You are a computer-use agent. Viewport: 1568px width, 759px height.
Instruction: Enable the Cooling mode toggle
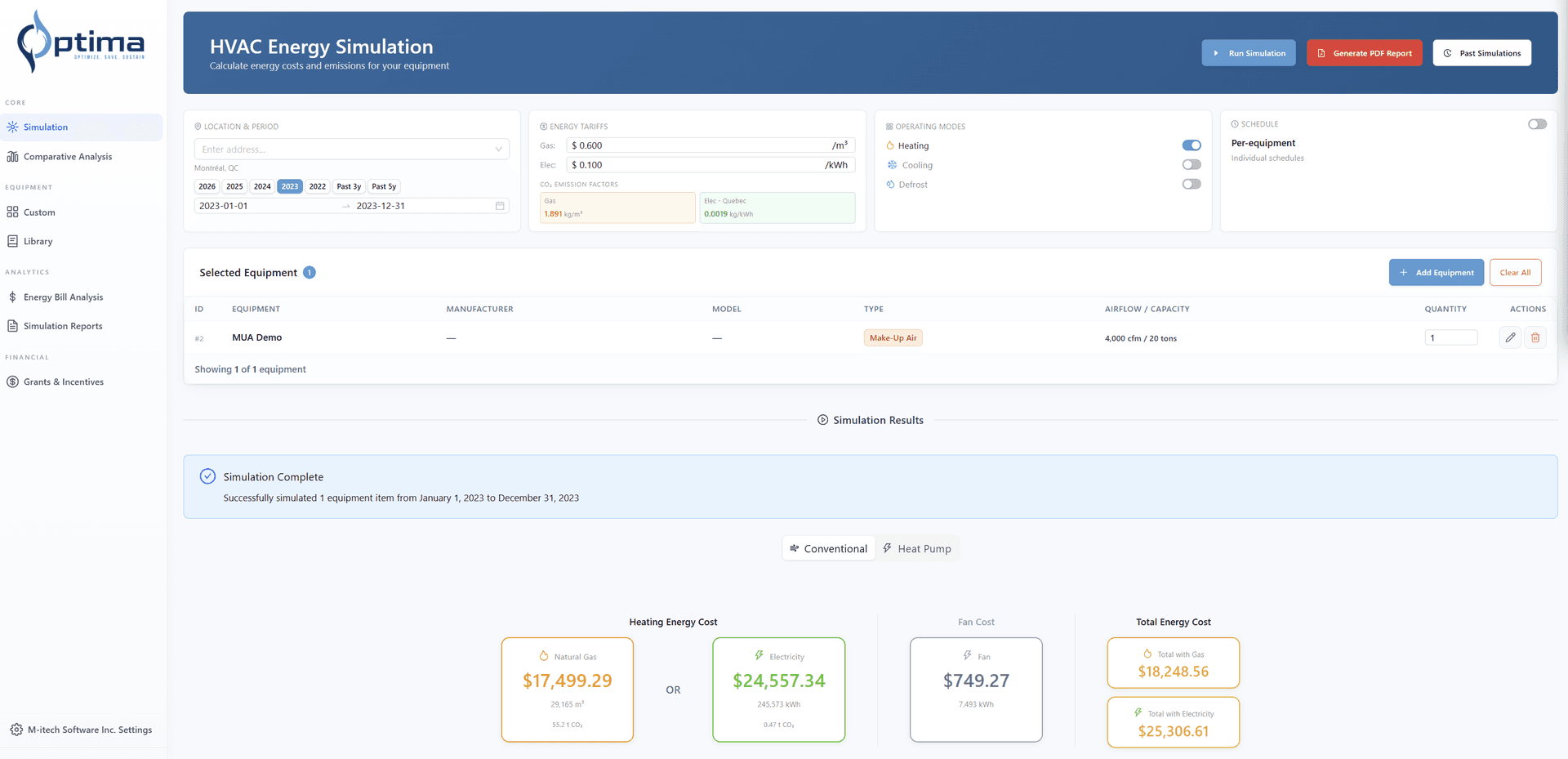1192,165
